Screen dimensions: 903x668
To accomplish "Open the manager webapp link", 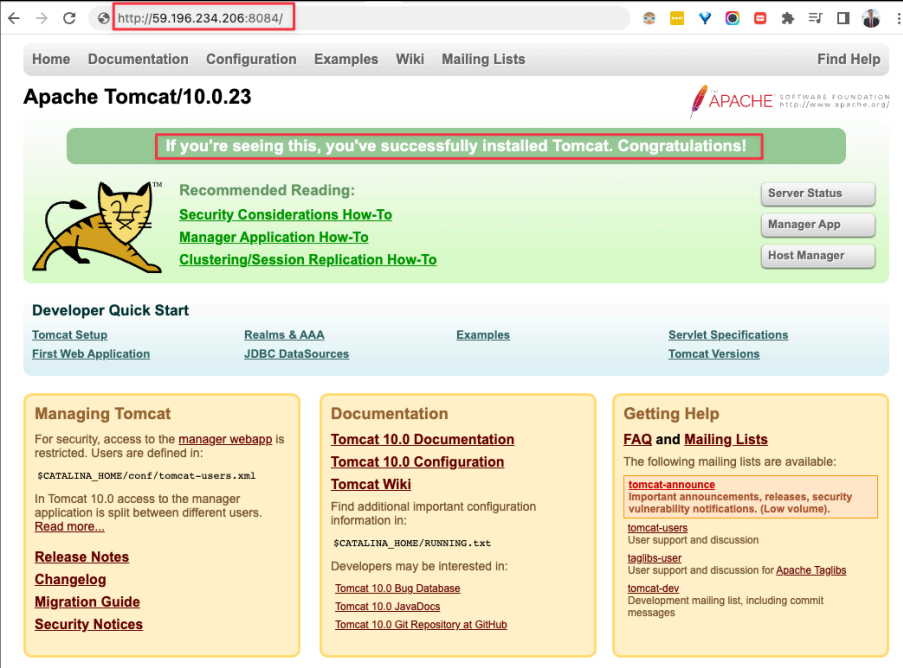I will [x=225, y=439].
